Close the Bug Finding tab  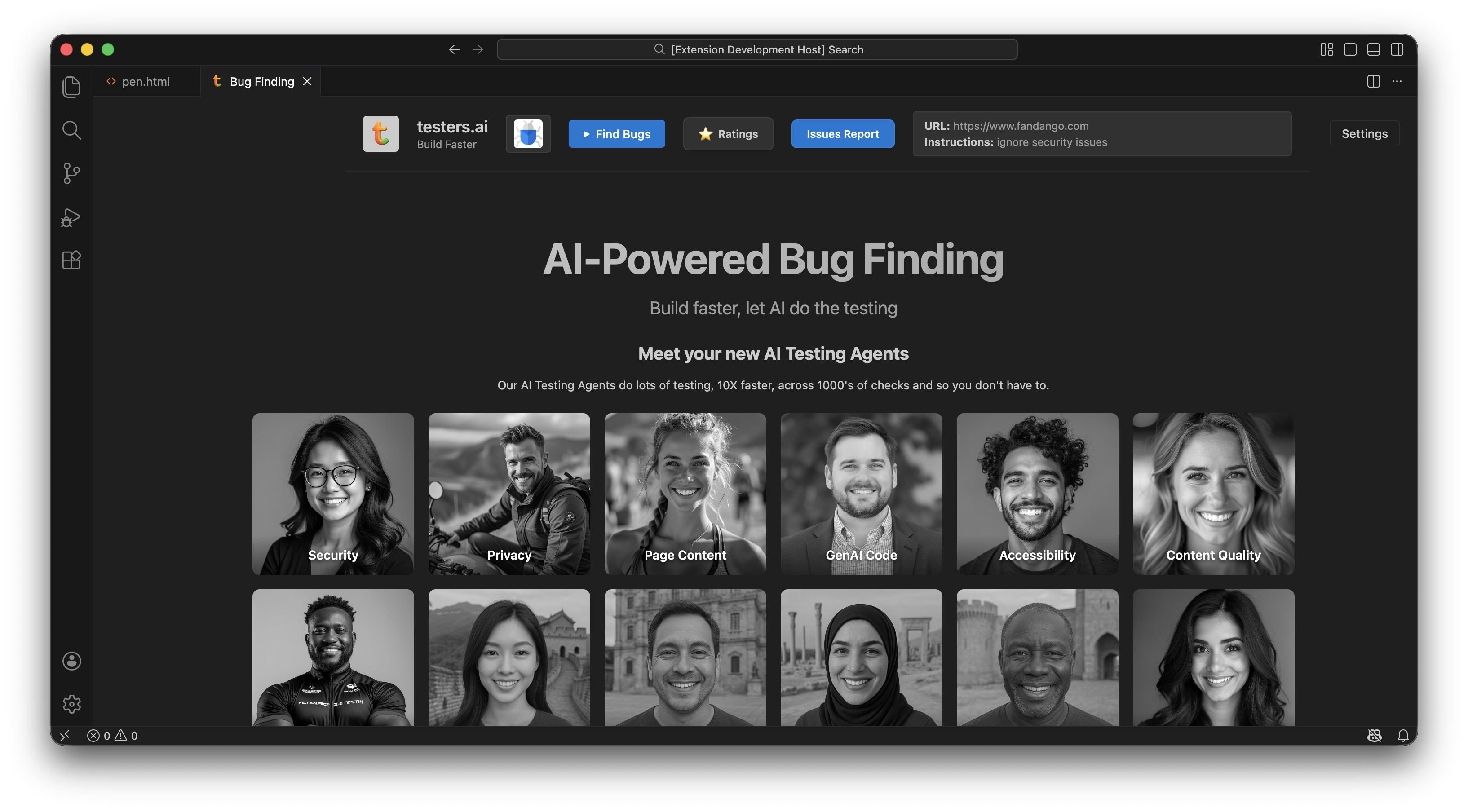(x=307, y=81)
